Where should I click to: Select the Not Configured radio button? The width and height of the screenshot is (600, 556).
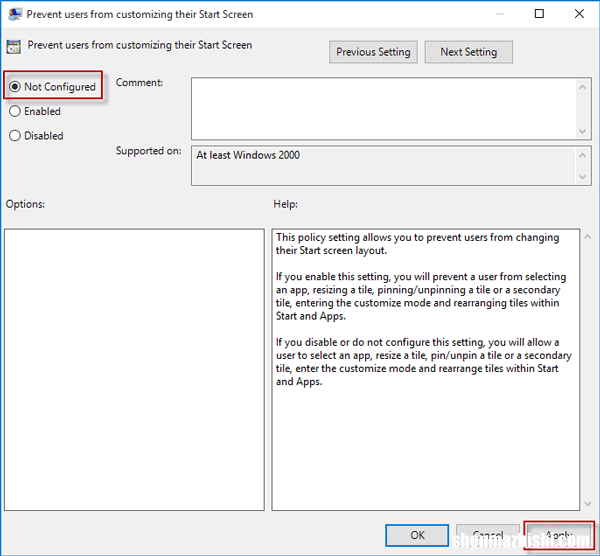click(15, 87)
